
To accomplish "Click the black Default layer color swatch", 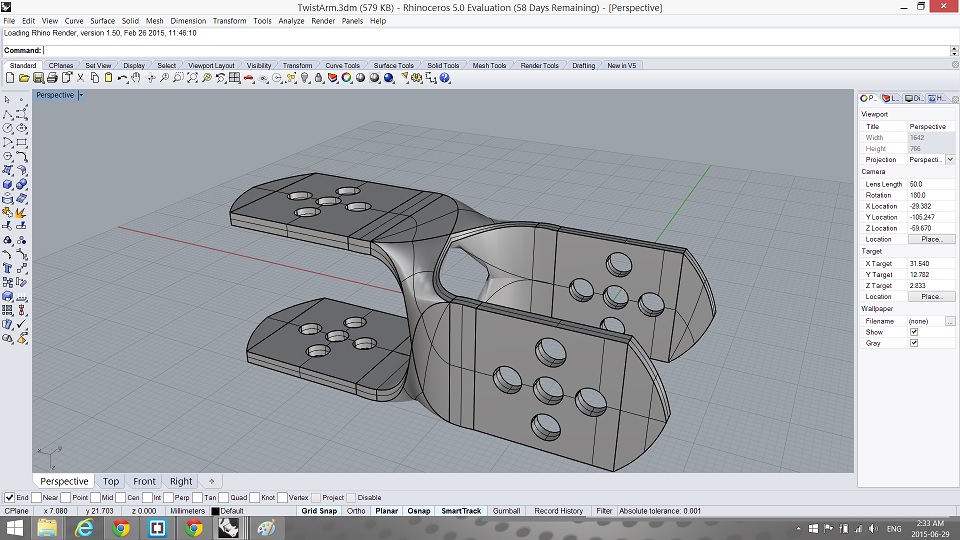I will click(216, 511).
